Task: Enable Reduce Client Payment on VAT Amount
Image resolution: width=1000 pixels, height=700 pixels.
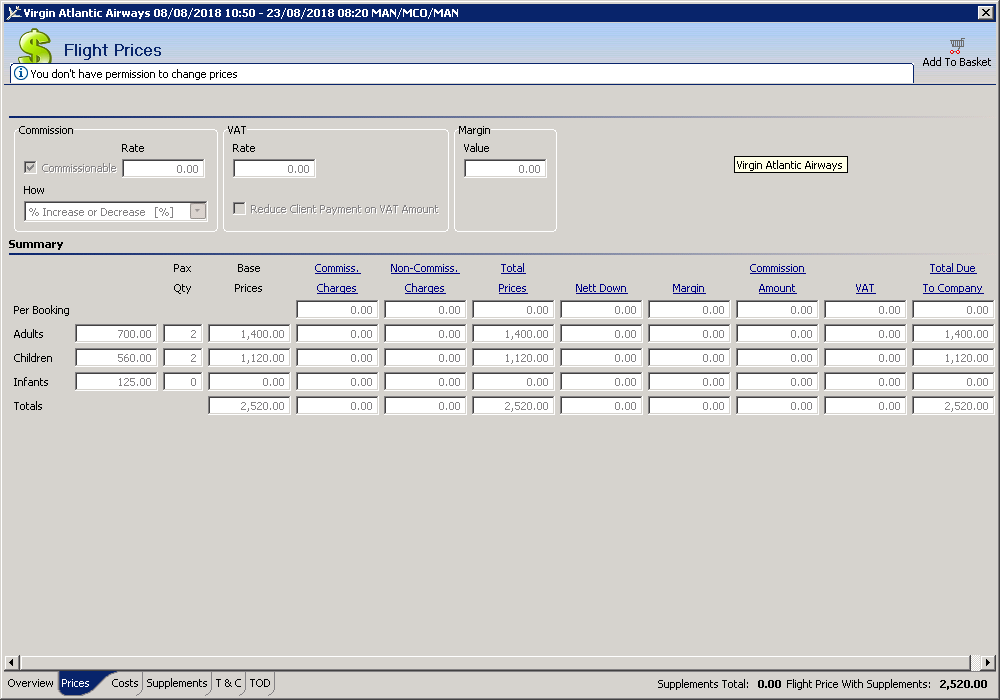Action: point(240,209)
